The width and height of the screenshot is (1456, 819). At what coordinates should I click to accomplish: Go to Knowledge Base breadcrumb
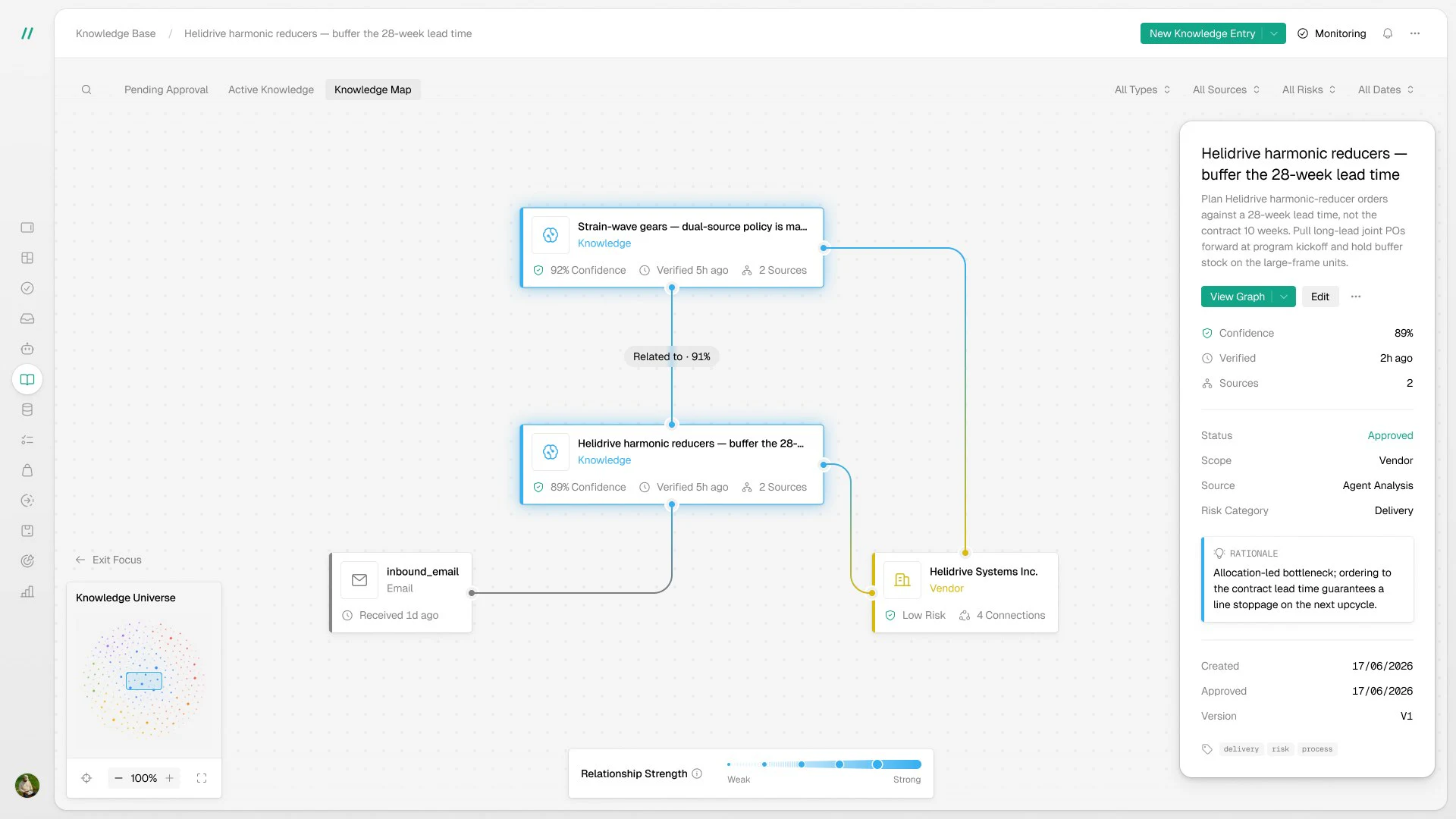115,33
